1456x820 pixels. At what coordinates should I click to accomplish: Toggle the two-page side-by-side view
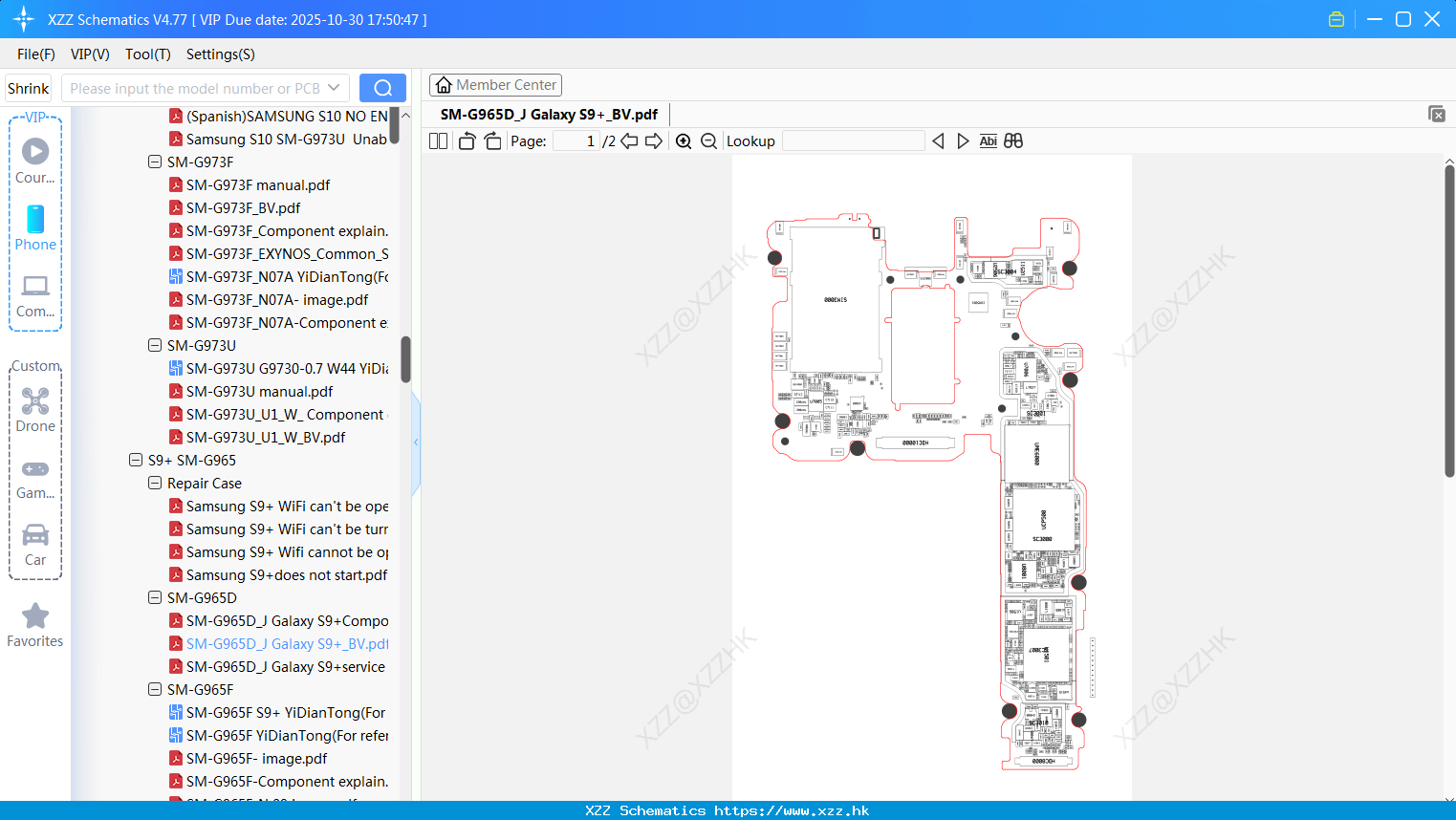coord(438,141)
